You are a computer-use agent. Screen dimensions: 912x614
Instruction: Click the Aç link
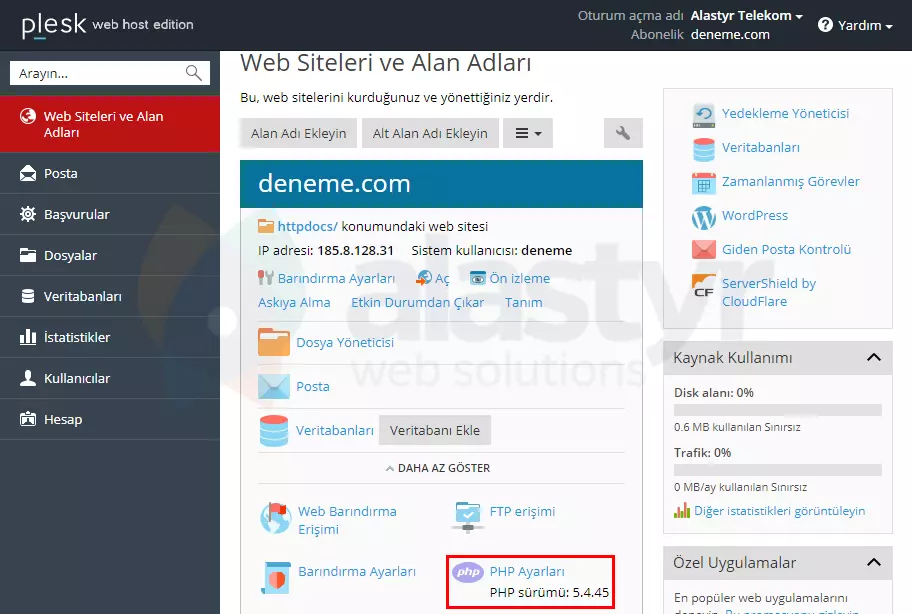pos(442,279)
